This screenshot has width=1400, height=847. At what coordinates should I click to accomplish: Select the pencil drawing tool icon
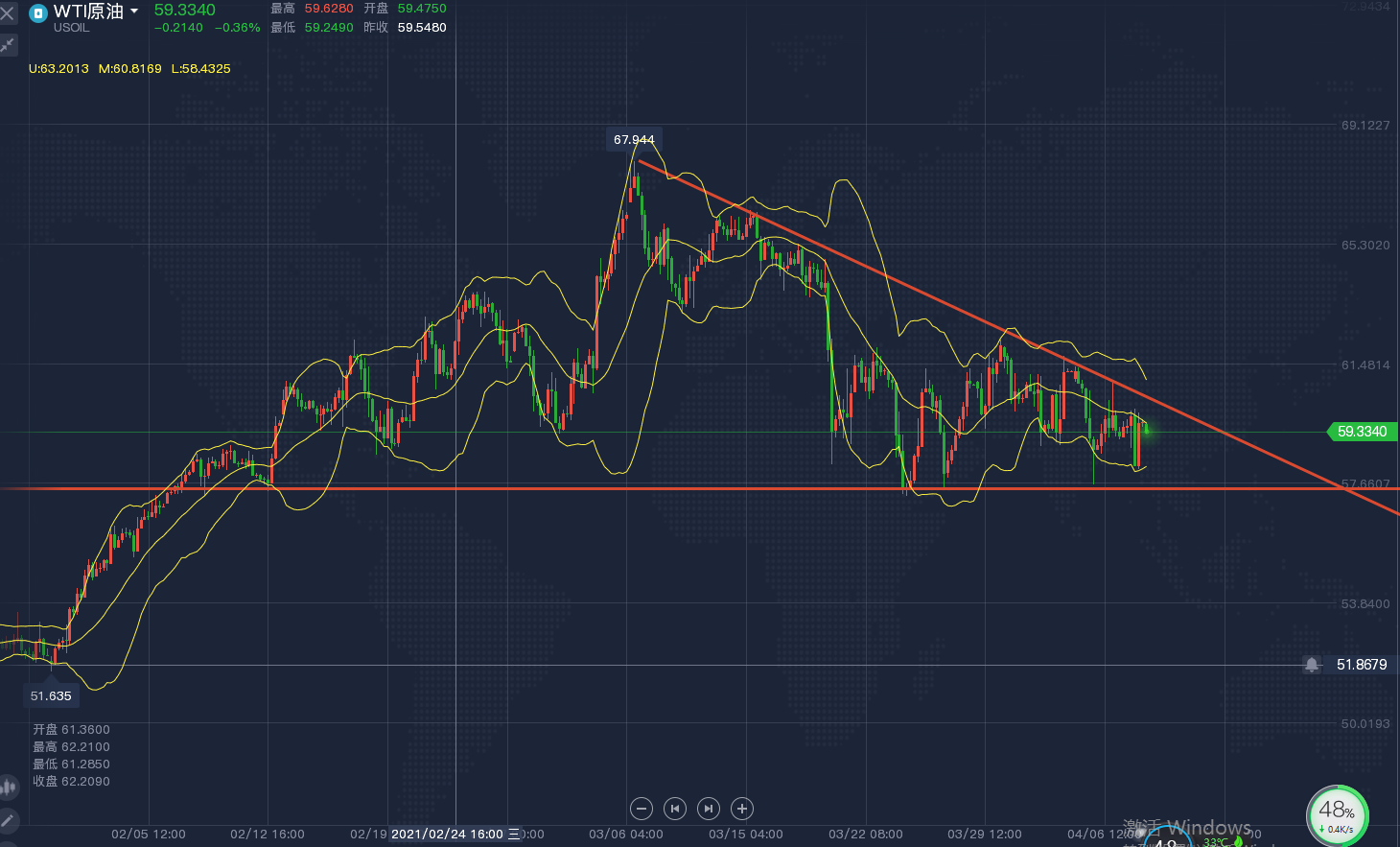point(9,821)
